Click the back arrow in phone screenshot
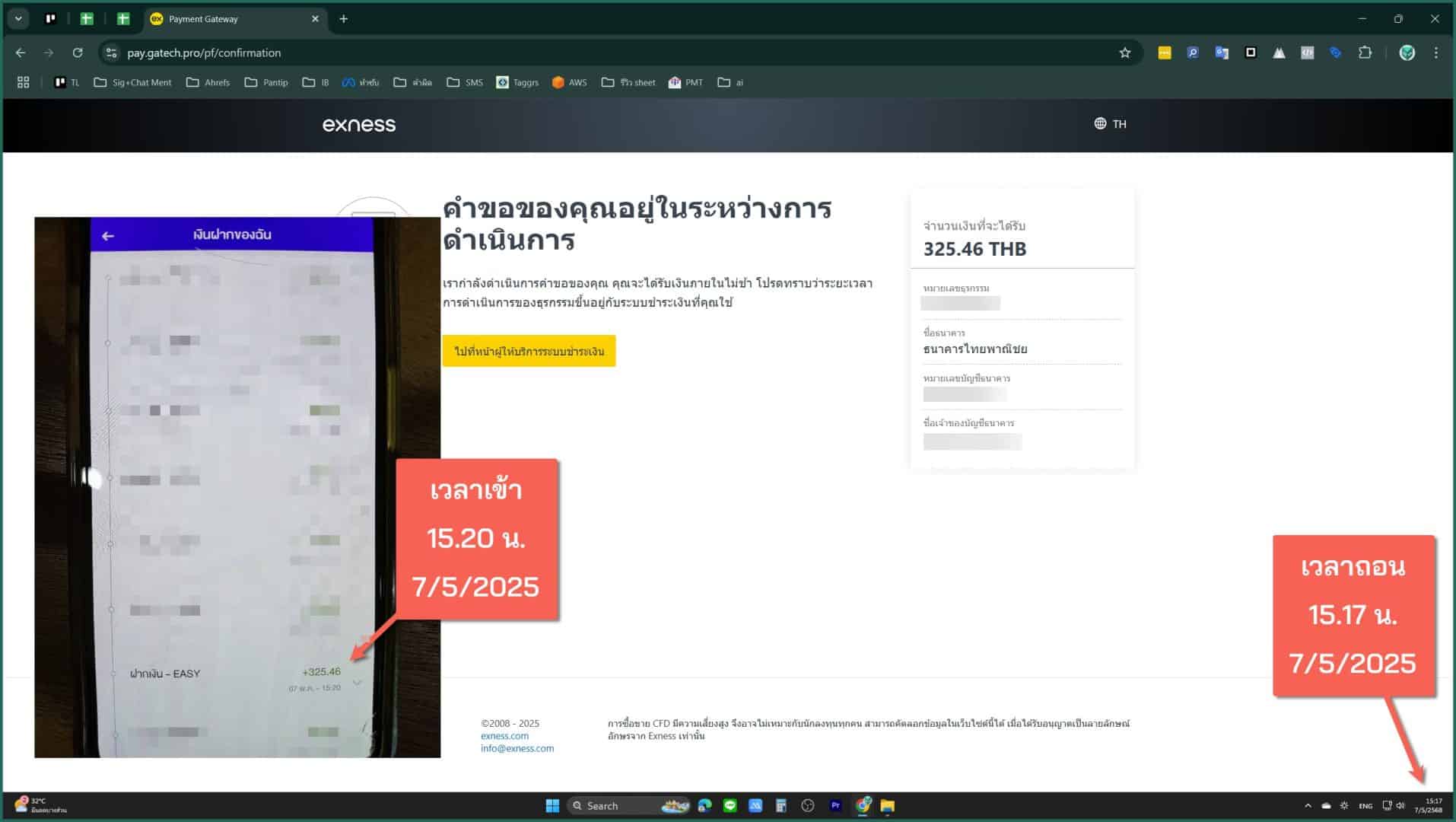The height and width of the screenshot is (822, 1456). (108, 236)
